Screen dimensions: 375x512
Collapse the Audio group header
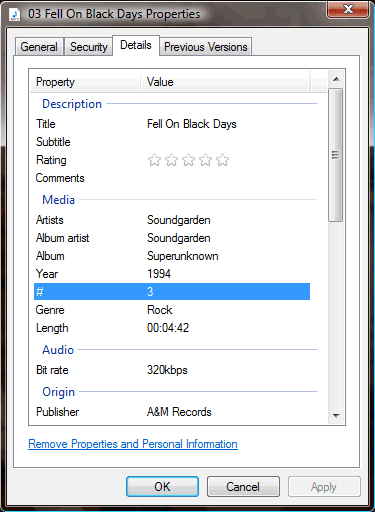(58, 350)
